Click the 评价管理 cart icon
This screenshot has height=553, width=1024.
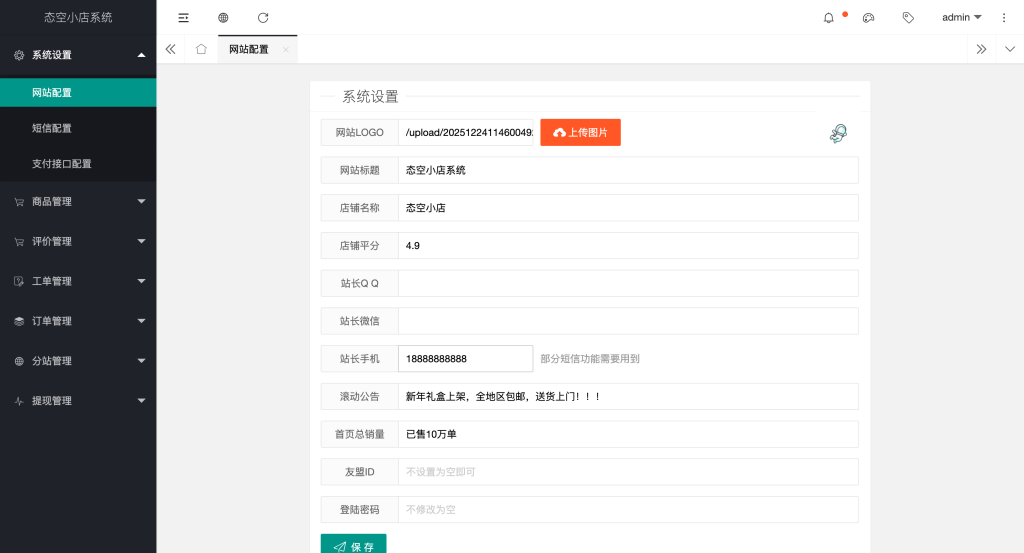coord(19,242)
